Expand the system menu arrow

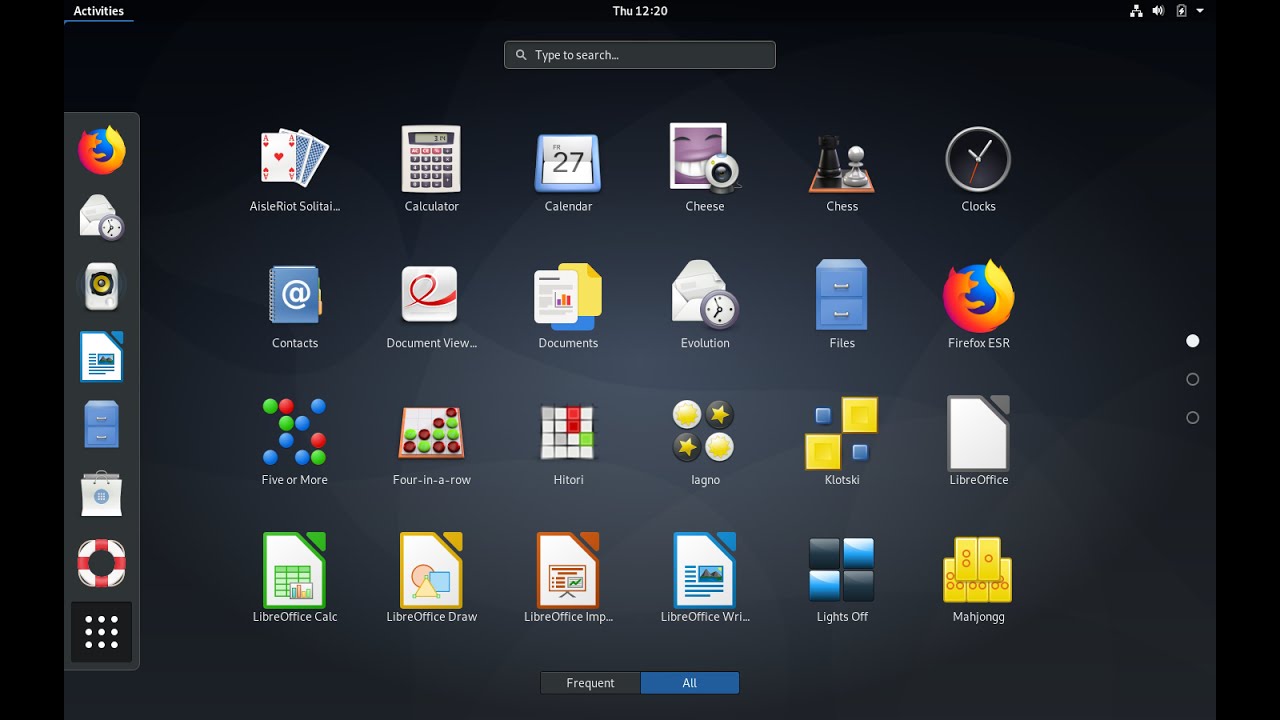tap(1200, 11)
